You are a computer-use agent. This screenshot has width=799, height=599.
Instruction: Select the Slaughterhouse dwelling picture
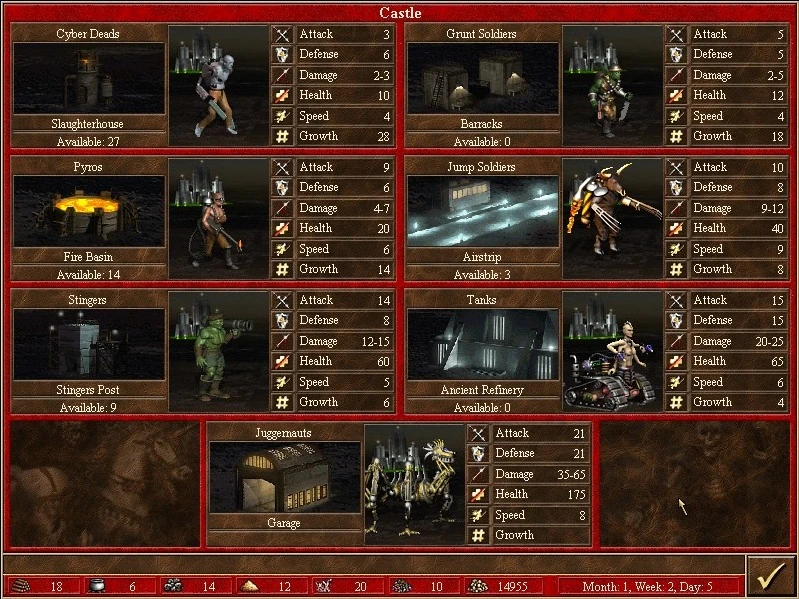[89, 78]
